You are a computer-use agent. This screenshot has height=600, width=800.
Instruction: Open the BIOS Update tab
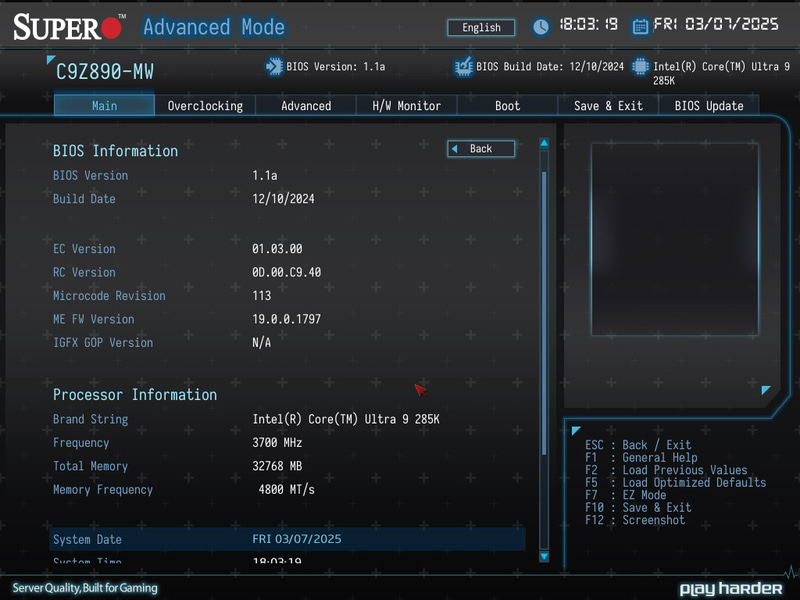click(709, 106)
